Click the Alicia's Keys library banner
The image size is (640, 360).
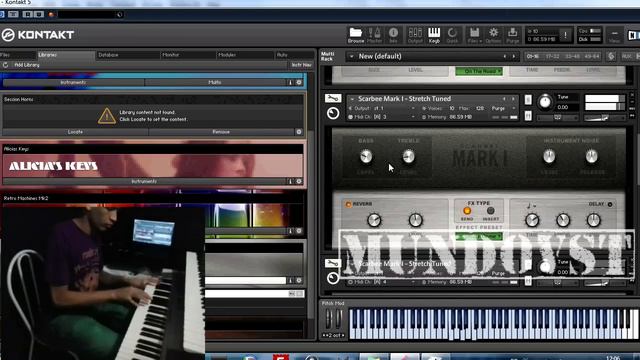click(153, 166)
